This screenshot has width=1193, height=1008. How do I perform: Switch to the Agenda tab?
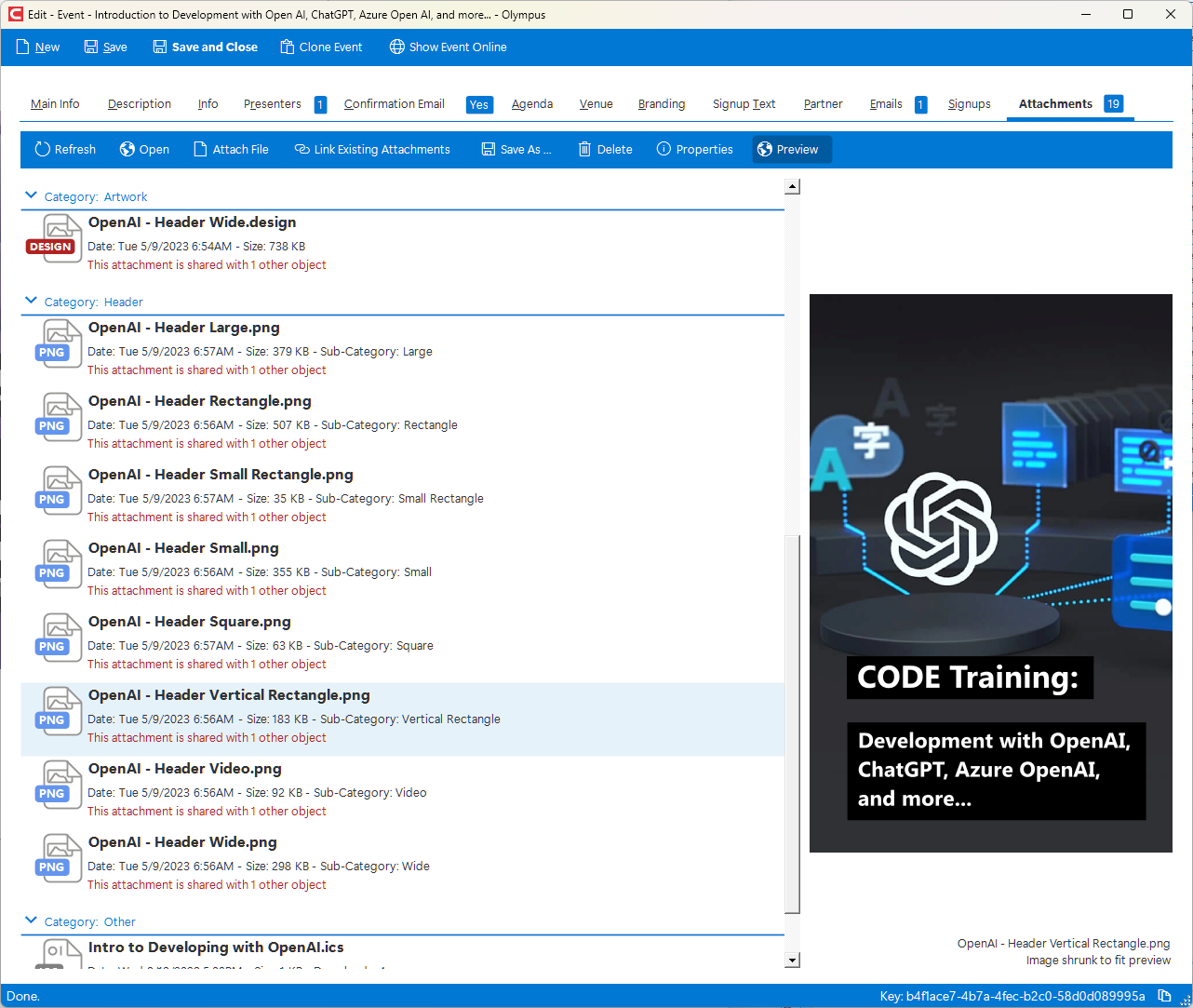coord(532,104)
